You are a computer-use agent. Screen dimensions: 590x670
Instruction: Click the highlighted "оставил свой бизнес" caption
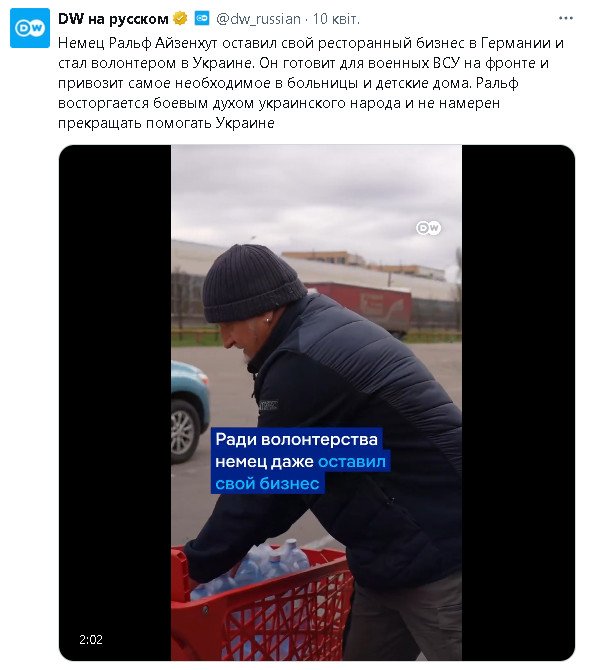pos(300,473)
